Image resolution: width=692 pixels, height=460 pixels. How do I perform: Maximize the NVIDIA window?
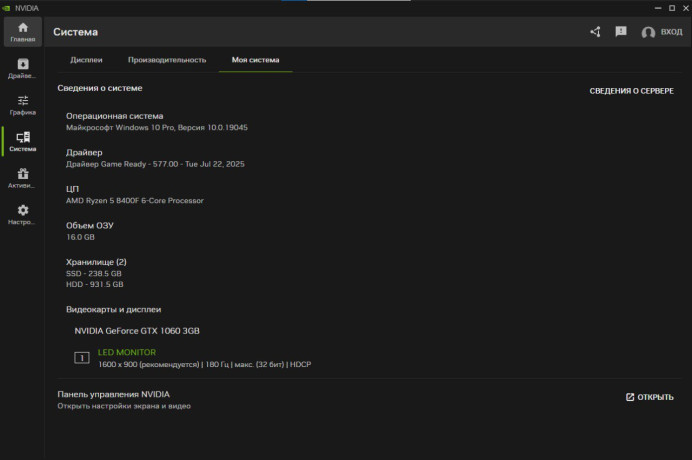point(672,8)
